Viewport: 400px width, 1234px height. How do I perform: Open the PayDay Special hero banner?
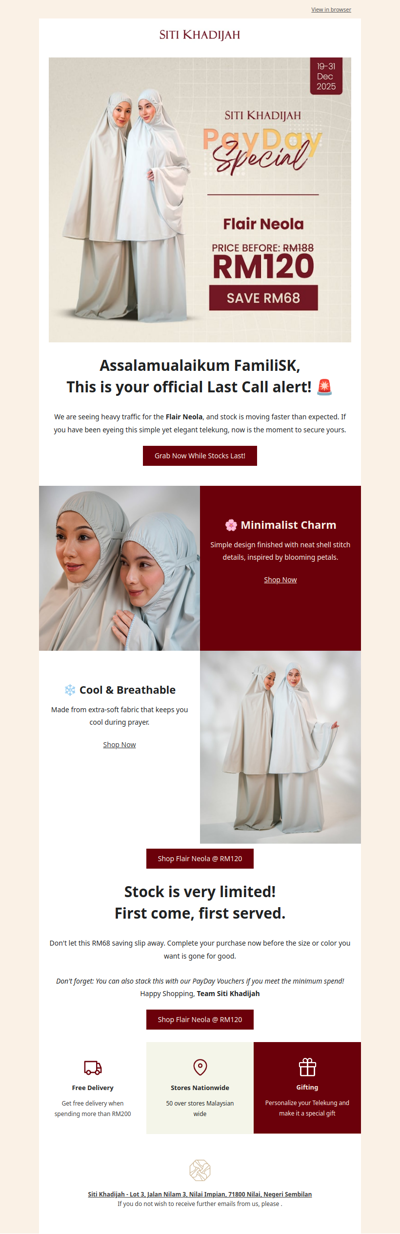[x=200, y=200]
